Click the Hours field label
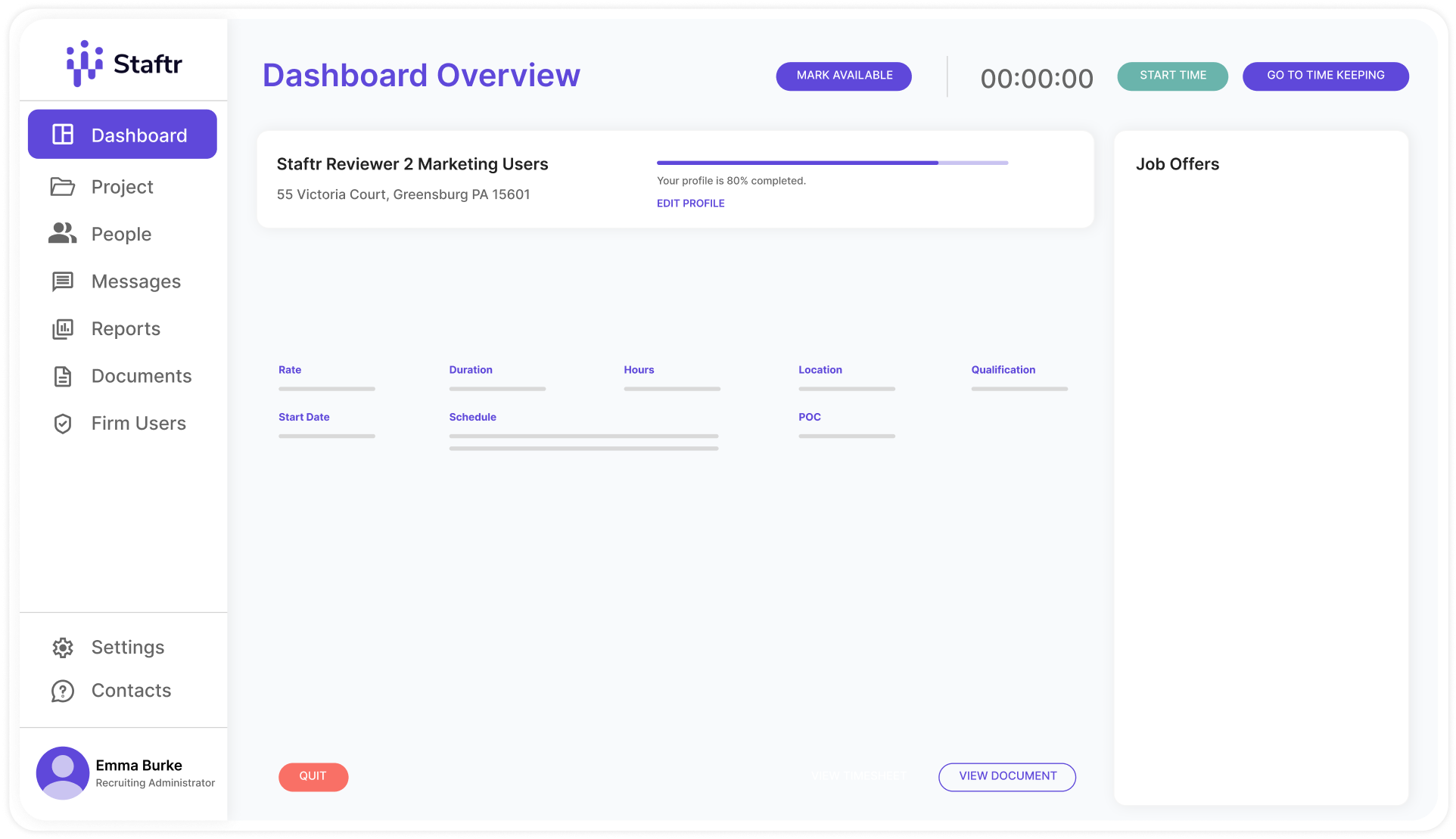Viewport: 1456px width, 839px height. 639,370
